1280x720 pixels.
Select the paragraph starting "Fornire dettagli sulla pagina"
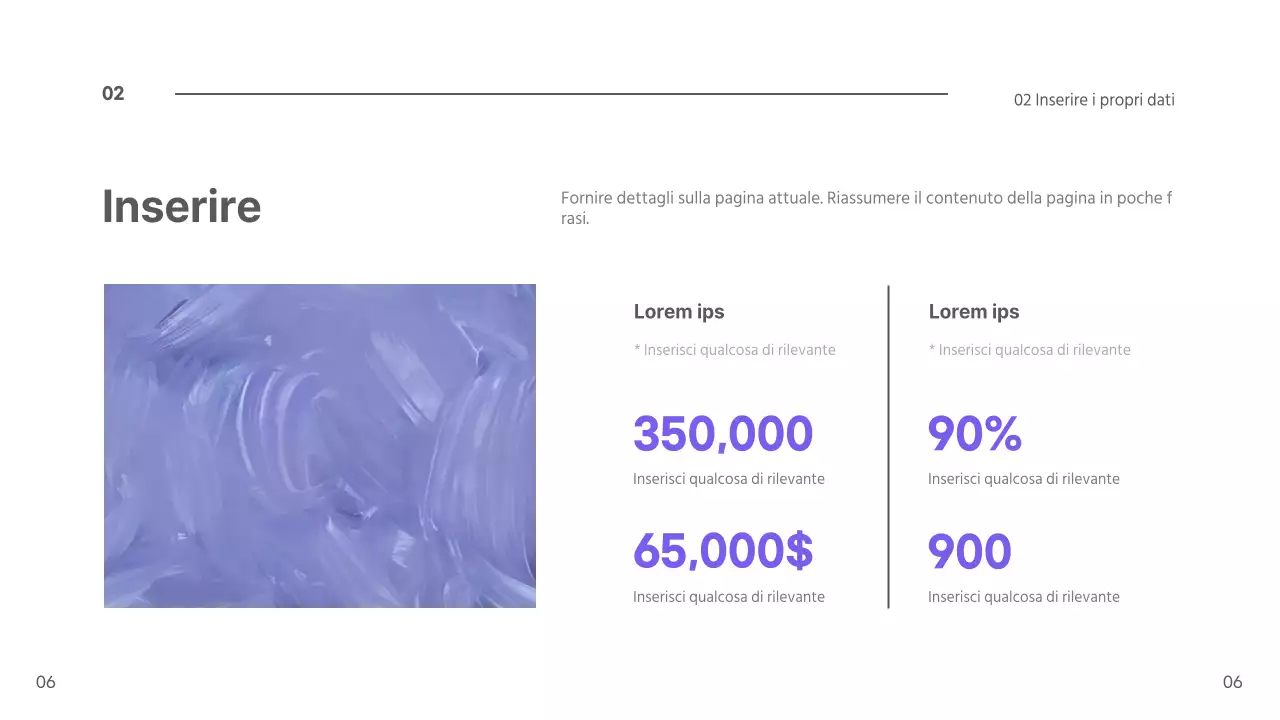pos(866,208)
